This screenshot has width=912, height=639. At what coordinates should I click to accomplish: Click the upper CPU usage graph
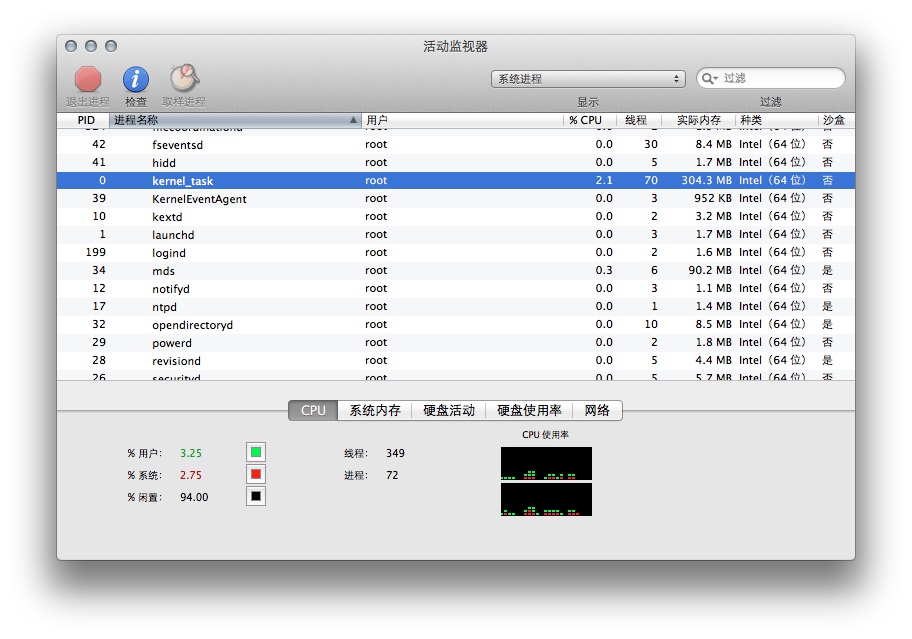coord(546,463)
